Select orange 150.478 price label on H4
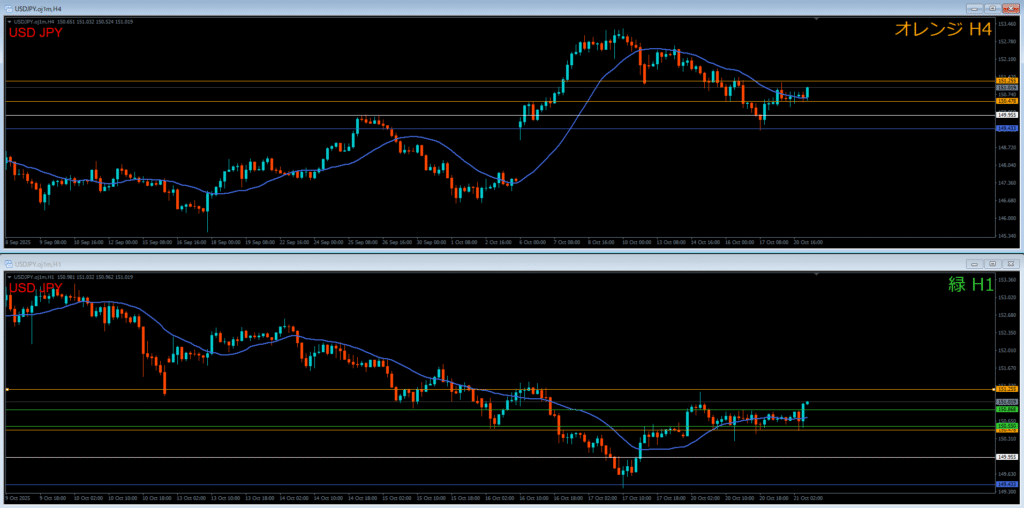Image resolution: width=1024 pixels, height=508 pixels. [1007, 101]
